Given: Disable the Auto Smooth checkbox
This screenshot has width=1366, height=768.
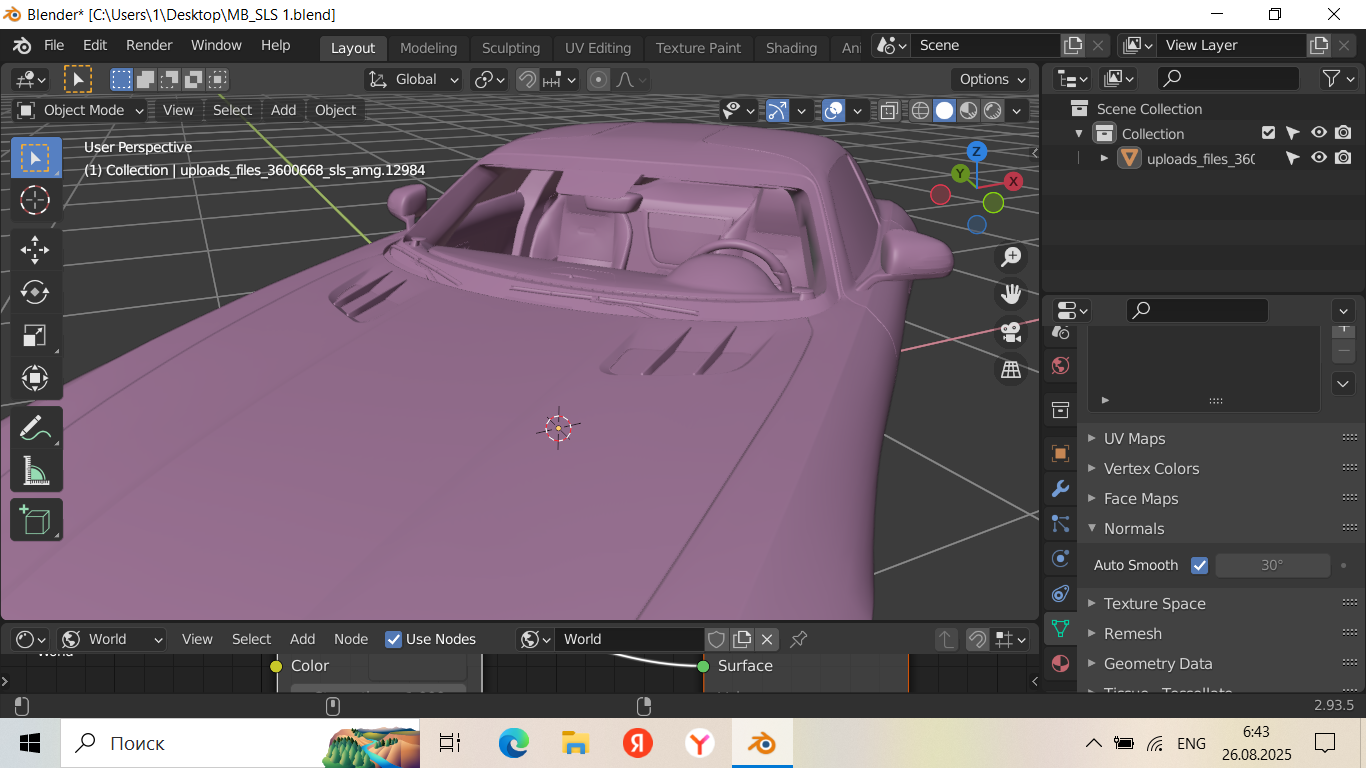Looking at the screenshot, I should (1200, 565).
